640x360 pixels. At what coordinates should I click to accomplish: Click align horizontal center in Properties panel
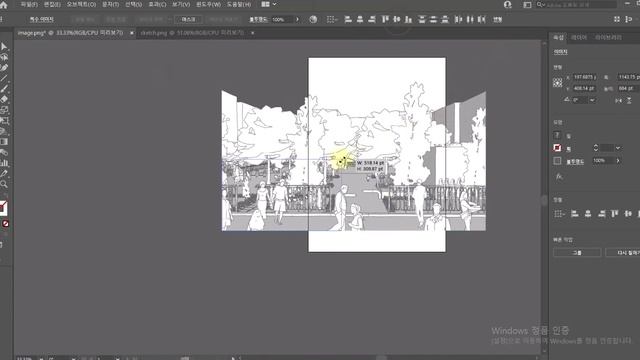(588, 213)
